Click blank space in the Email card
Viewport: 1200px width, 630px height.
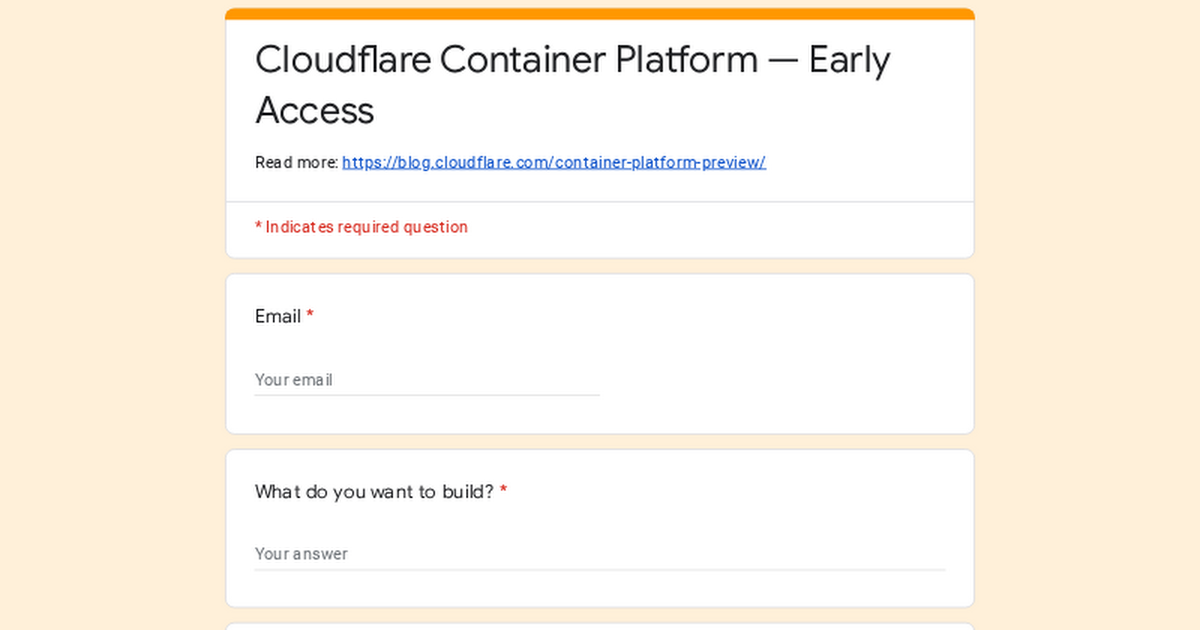coord(780,360)
